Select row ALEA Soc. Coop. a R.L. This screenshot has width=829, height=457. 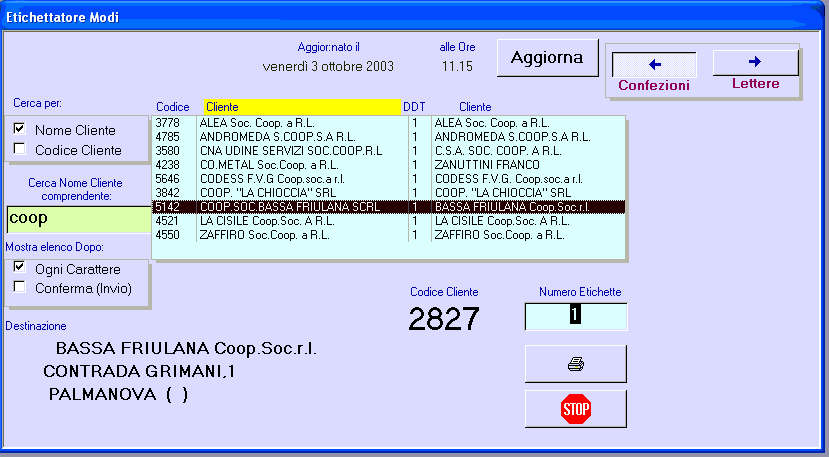pos(389,123)
